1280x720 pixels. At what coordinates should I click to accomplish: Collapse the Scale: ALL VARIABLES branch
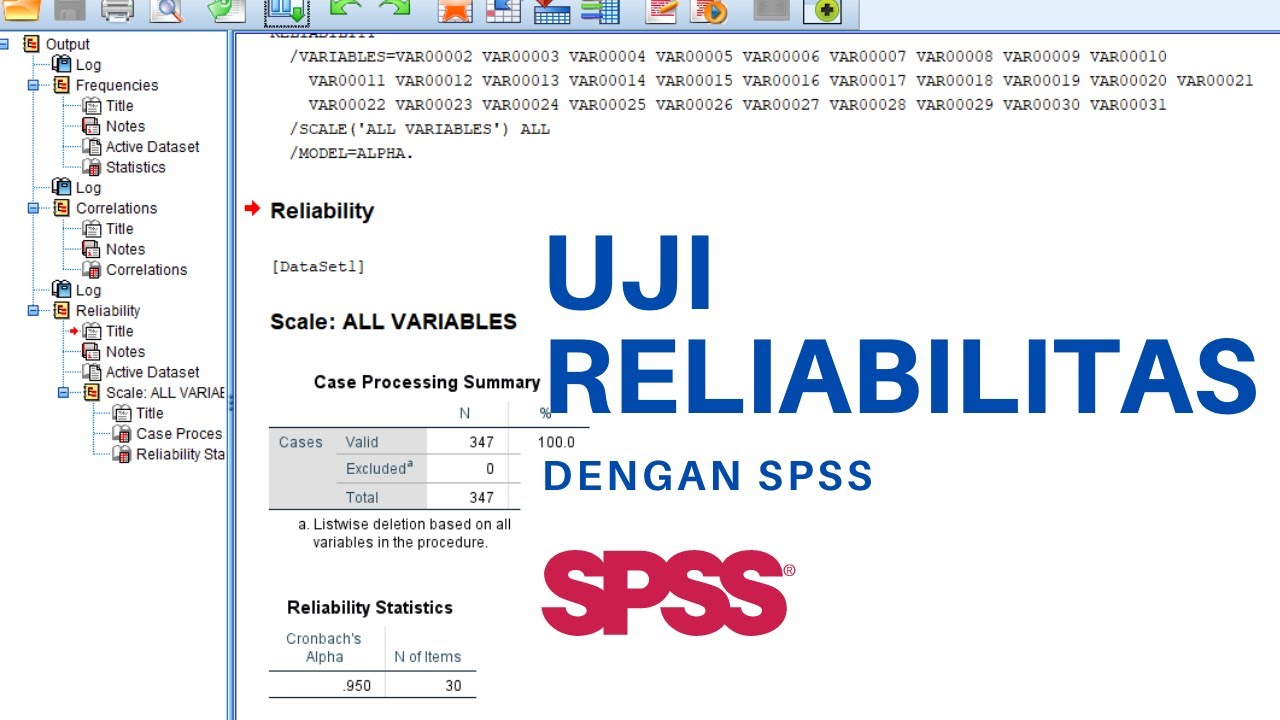(x=63, y=393)
